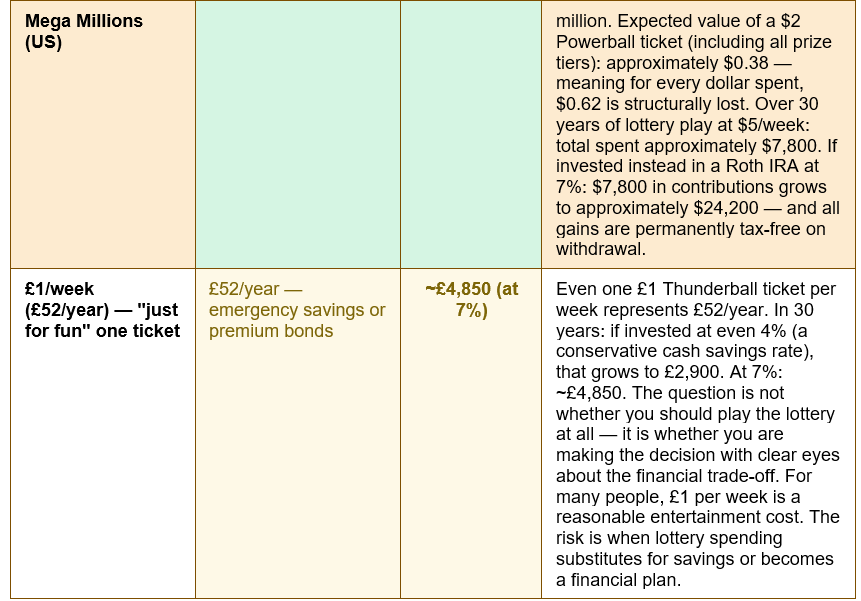
Task: Click the 'that grows to £2,900' text
Action: [638, 372]
